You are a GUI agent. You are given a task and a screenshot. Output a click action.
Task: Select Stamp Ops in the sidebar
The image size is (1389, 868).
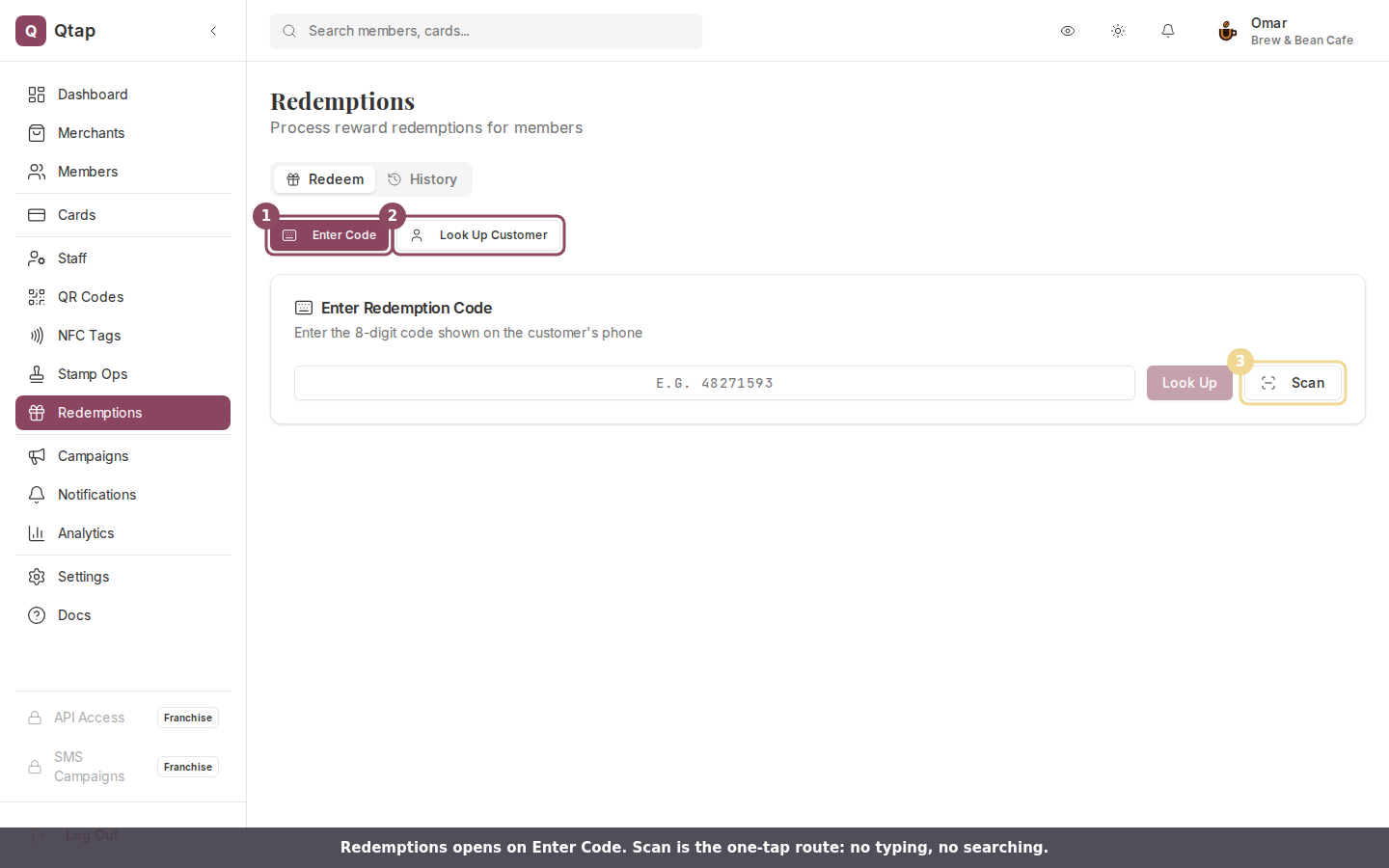pos(123,374)
